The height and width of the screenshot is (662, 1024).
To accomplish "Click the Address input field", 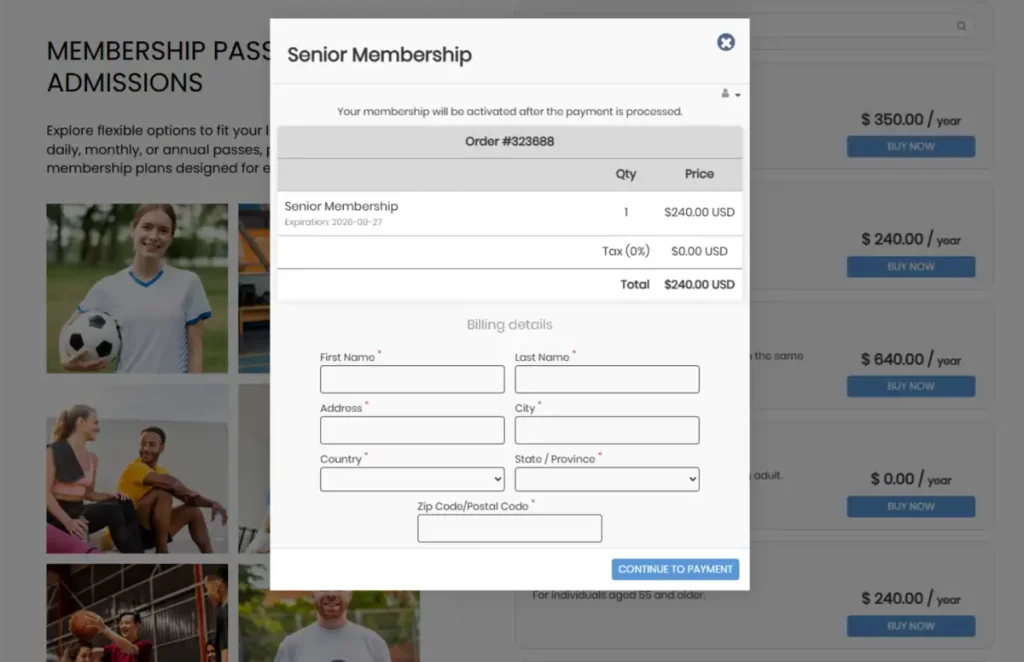I will 411,429.
